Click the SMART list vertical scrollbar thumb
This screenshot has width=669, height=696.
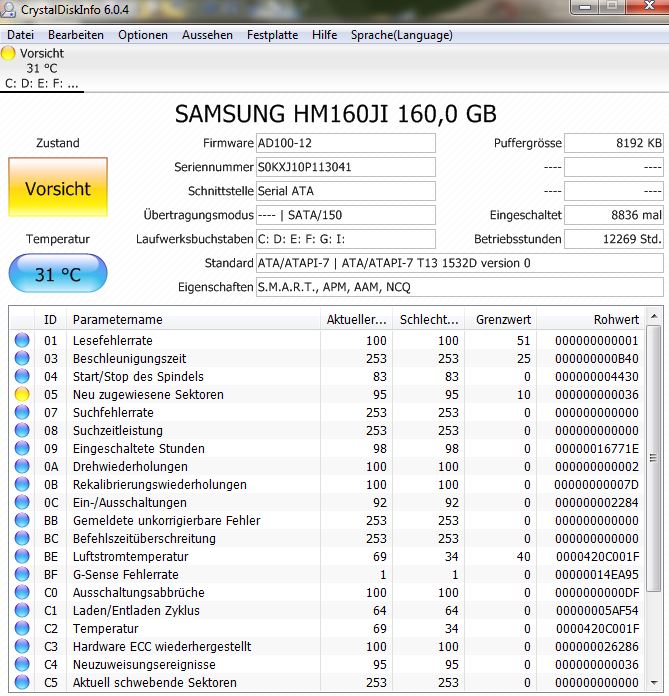653,458
